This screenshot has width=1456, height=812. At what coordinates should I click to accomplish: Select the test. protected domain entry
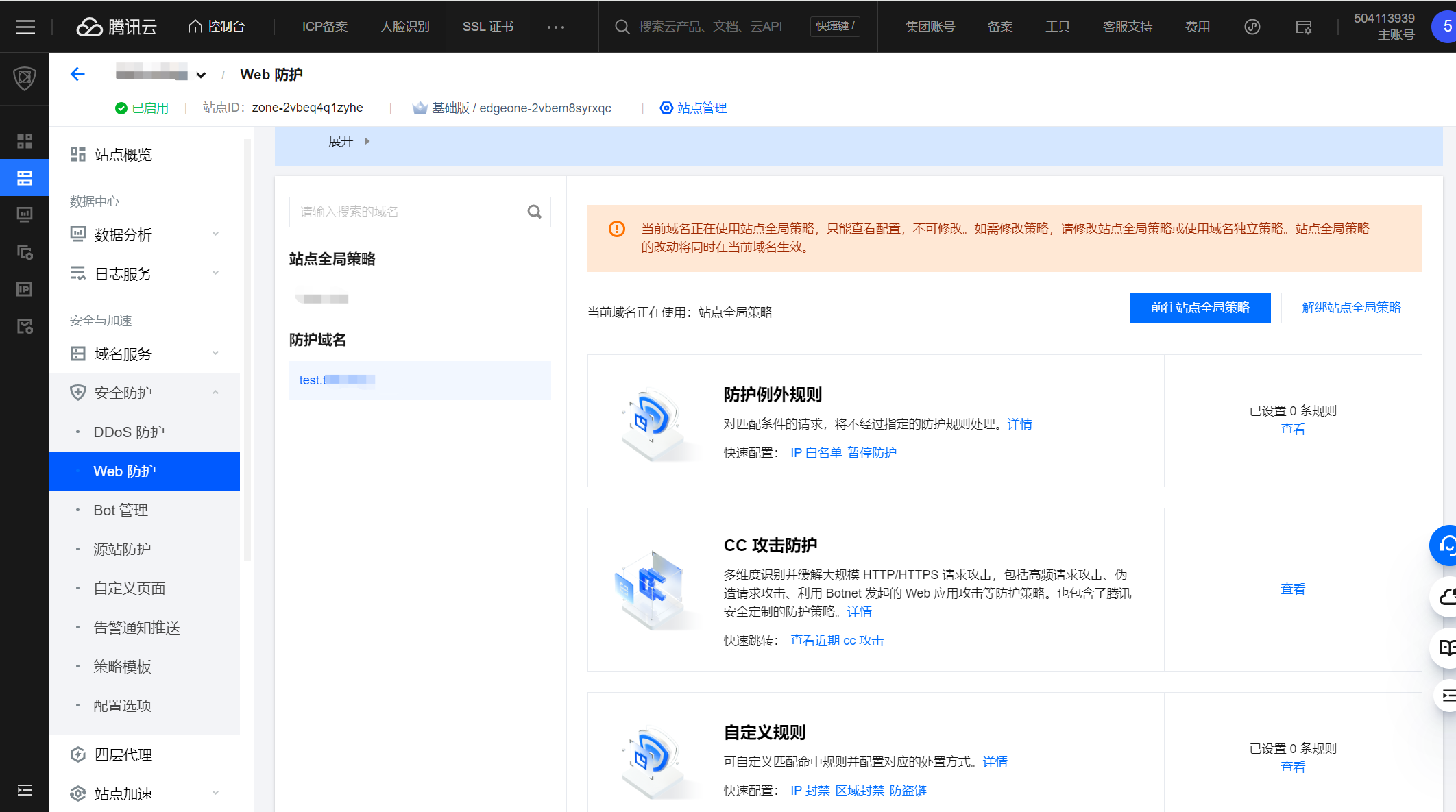[420, 380]
